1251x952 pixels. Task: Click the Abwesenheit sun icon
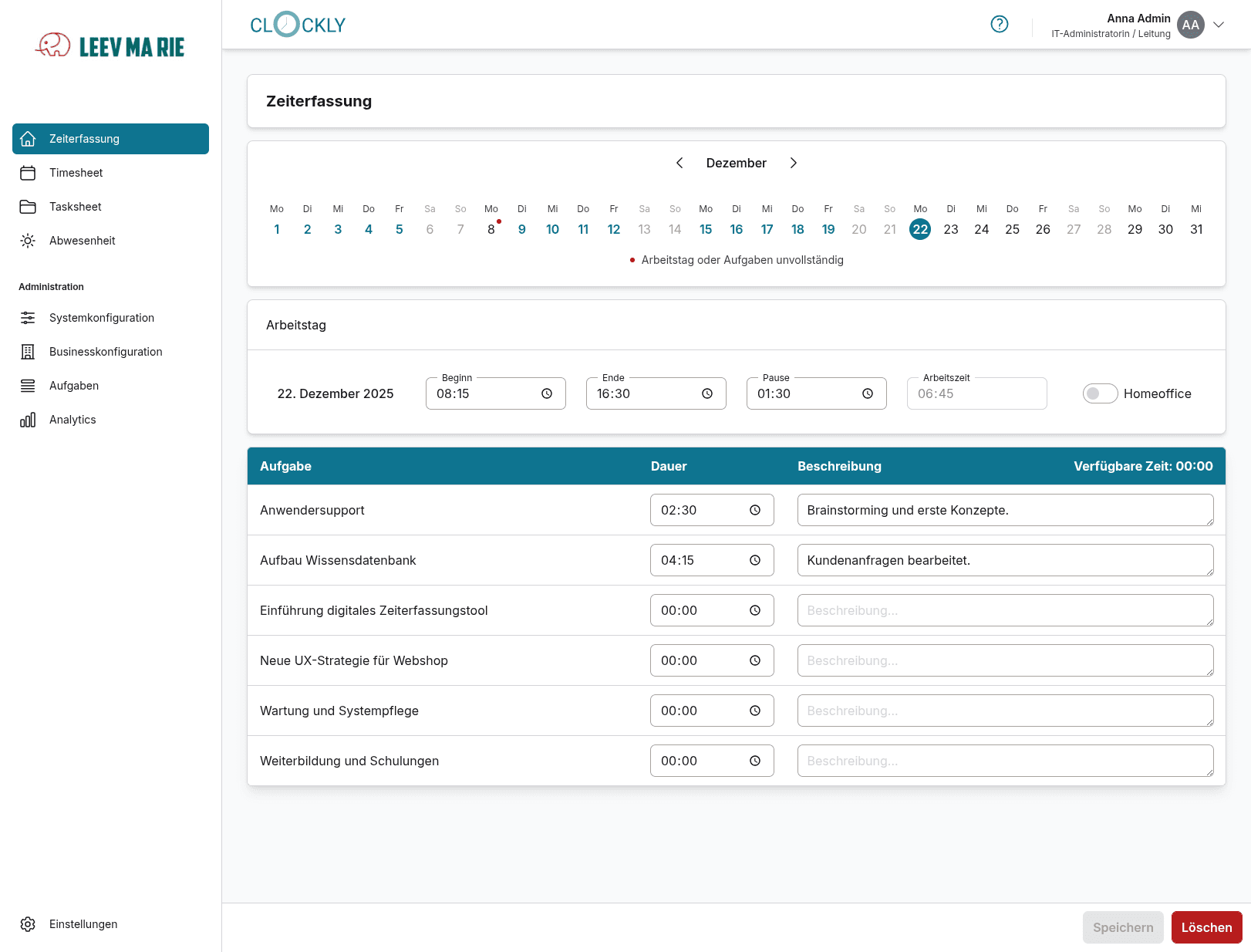coord(28,241)
